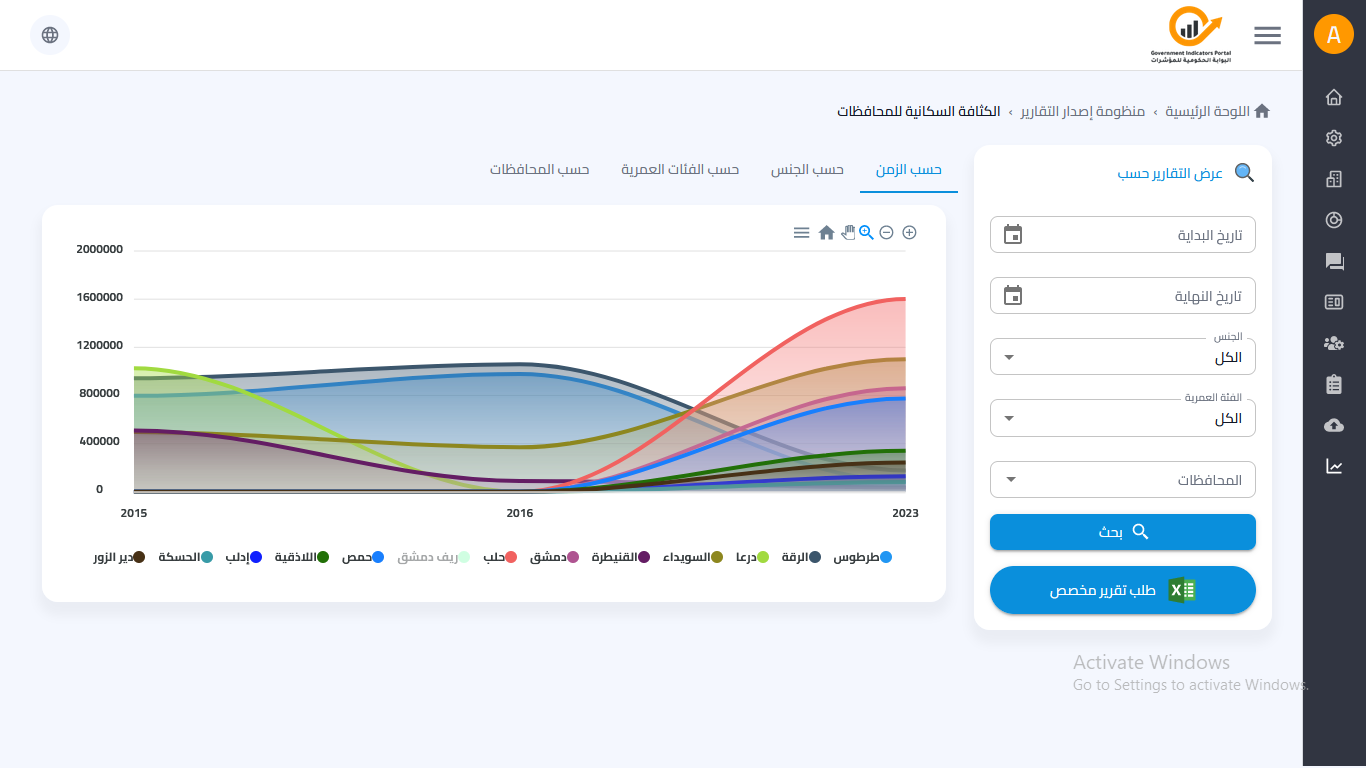Image resolution: width=1366 pixels, height=768 pixels.
Task: Click the language globe icon
Action: coord(50,35)
